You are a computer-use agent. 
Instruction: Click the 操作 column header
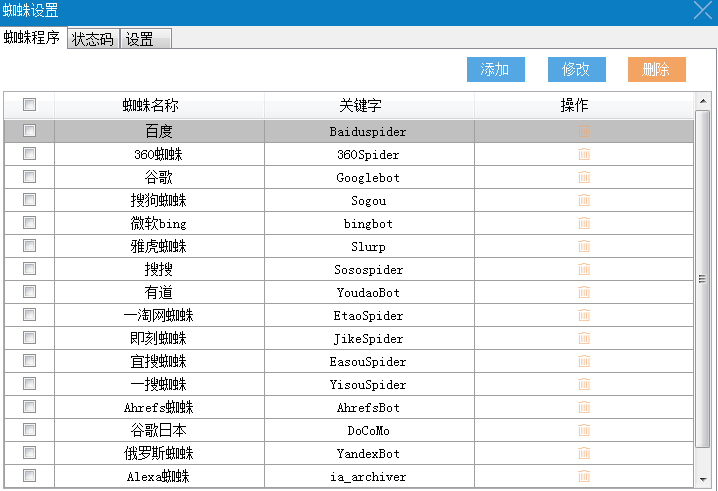(584, 105)
